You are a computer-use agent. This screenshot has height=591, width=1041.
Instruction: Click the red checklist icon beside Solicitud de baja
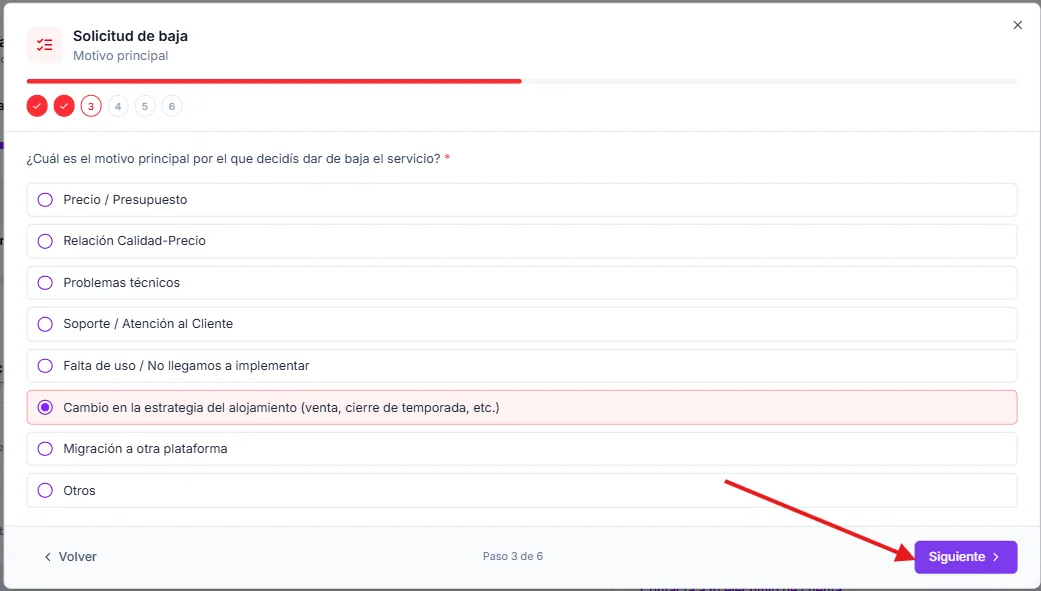click(44, 45)
